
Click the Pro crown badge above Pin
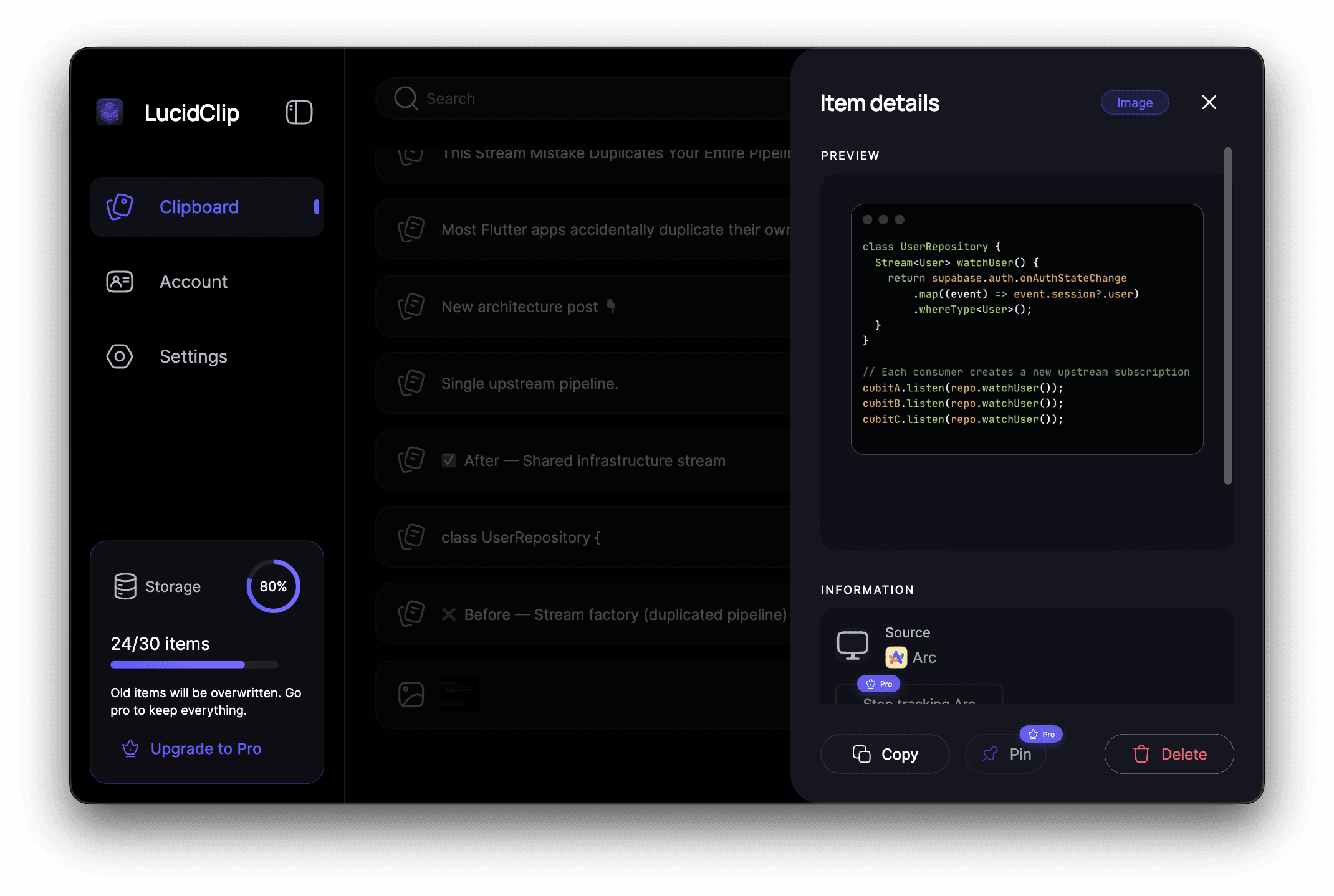tap(1041, 733)
